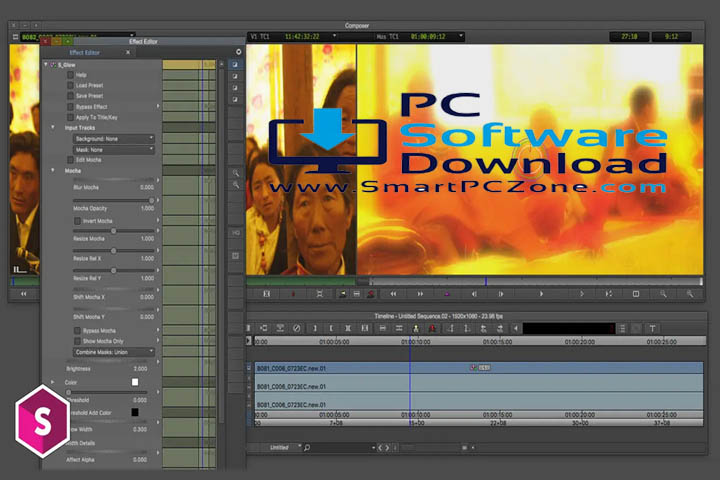Screen dimensions: 720x480
Task: Click the Timeline toolbar list view icon
Action: (x=622, y=328)
